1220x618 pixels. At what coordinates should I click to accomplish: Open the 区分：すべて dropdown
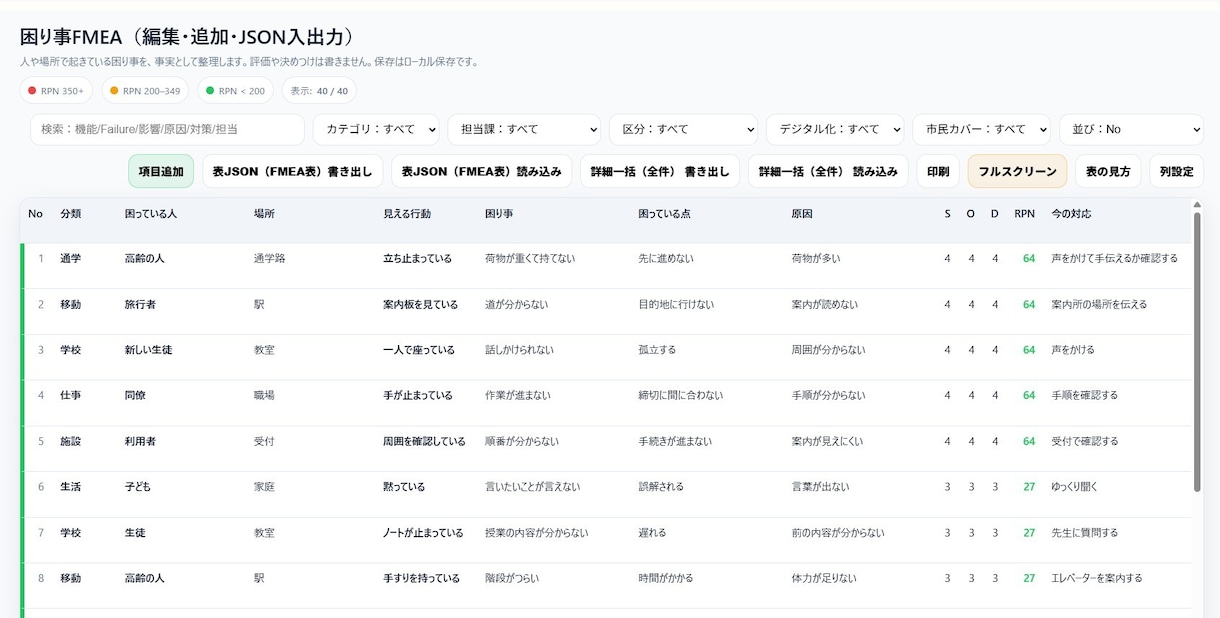(x=683, y=129)
